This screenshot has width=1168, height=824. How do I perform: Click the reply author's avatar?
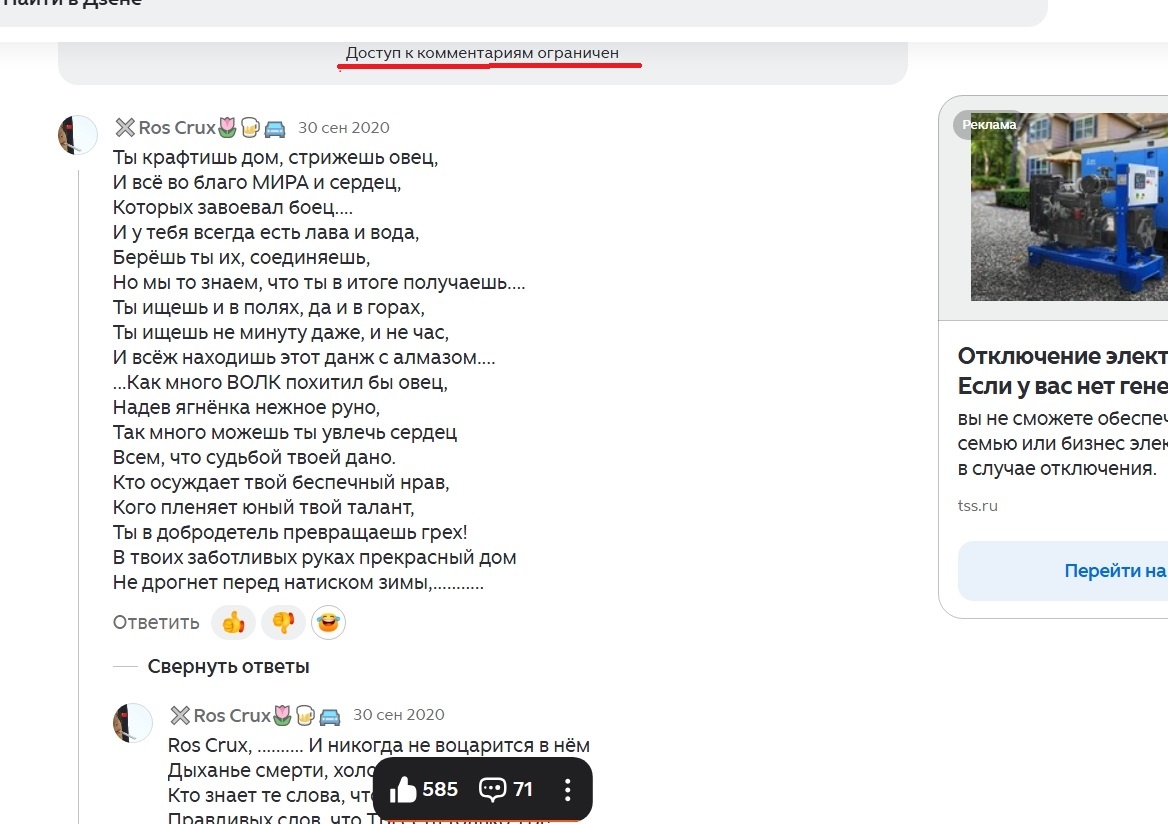tap(132, 723)
